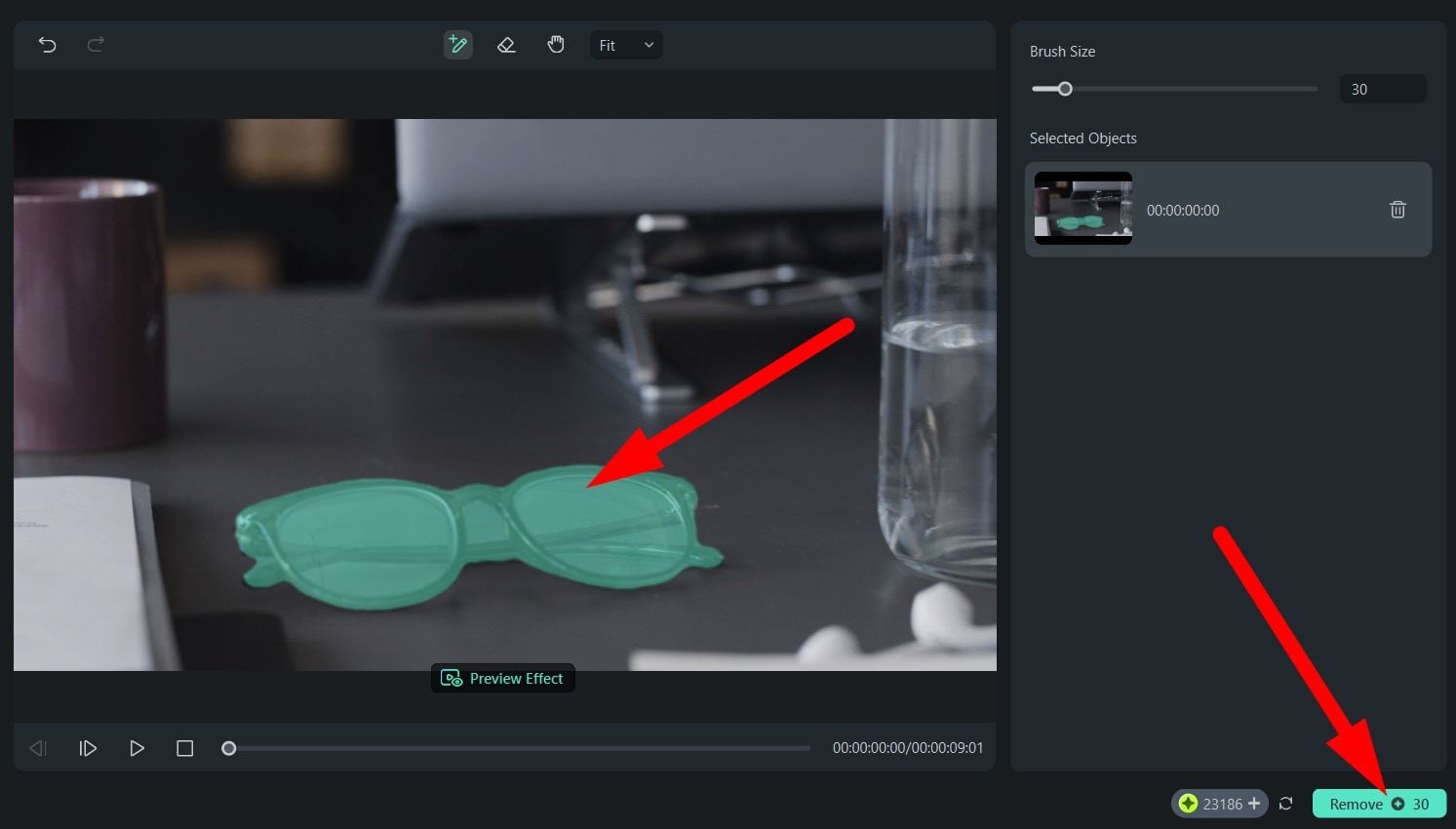Select the smart brush tool
Viewport: 1456px width, 829px height.
point(457,45)
